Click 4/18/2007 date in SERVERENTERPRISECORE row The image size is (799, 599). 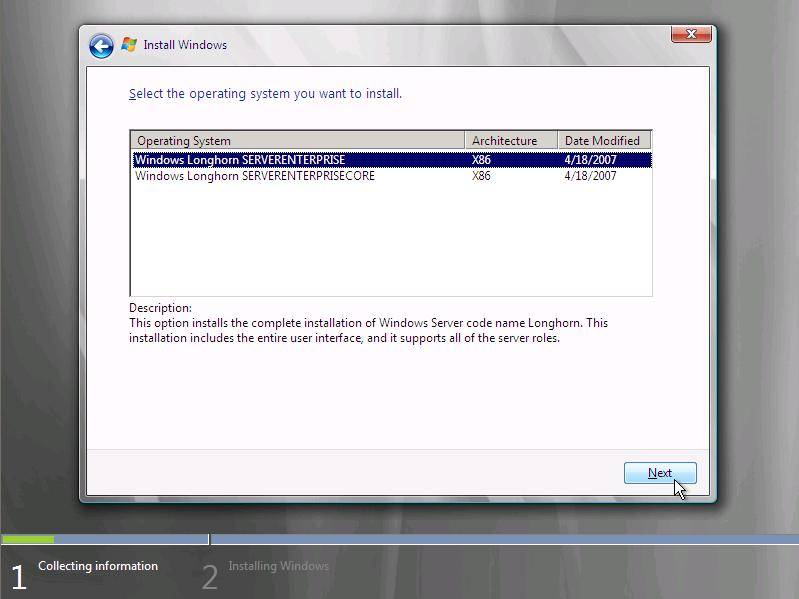[590, 176]
